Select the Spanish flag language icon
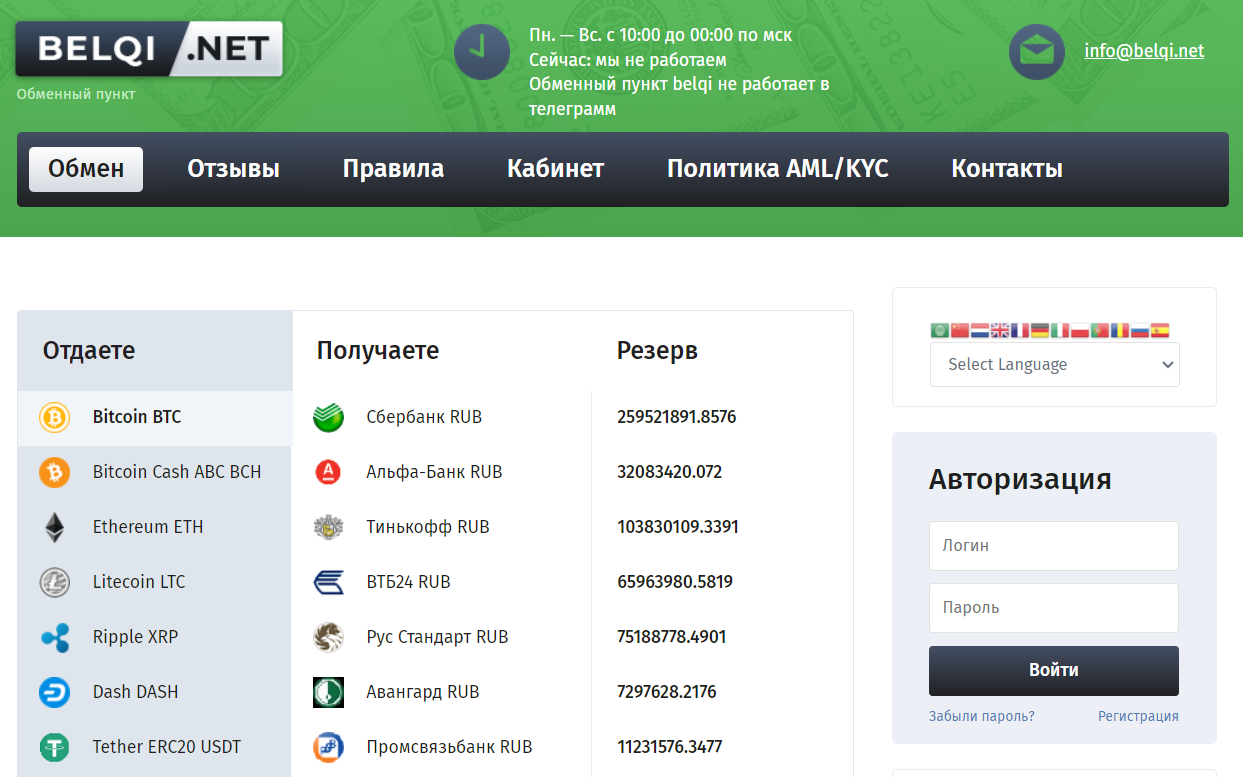Viewport: 1243px width, 777px height. click(x=1160, y=330)
